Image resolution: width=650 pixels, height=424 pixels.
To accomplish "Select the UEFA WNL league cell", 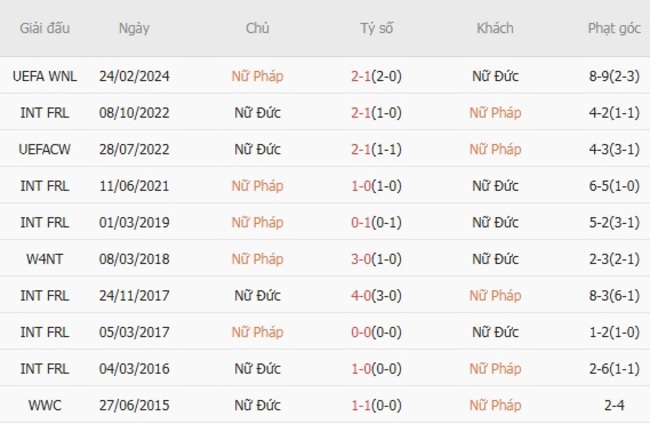I will (43, 76).
